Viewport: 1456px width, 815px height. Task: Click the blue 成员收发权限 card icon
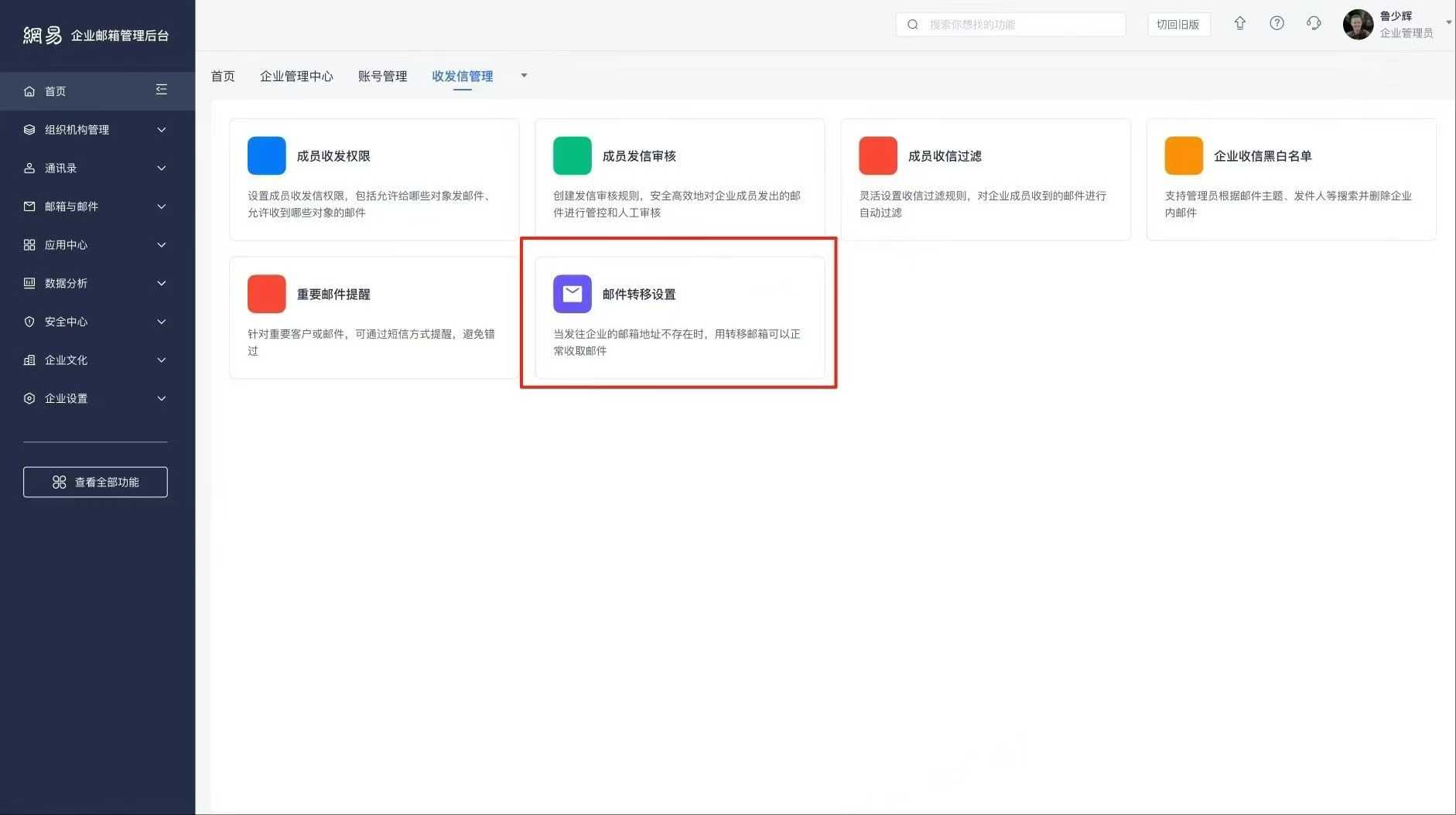pos(267,155)
